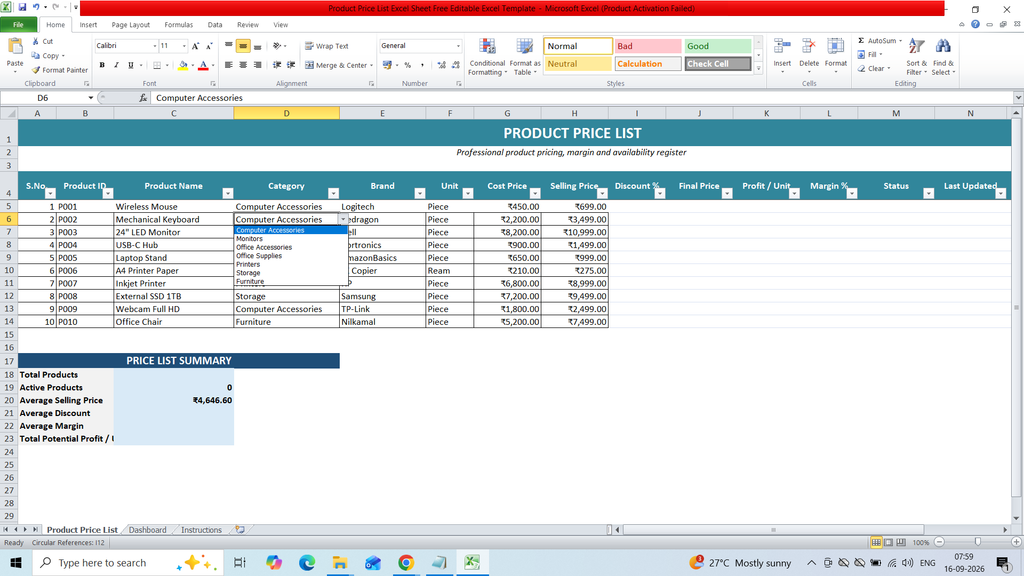
Task: Apply the Good cell style
Action: point(718,46)
